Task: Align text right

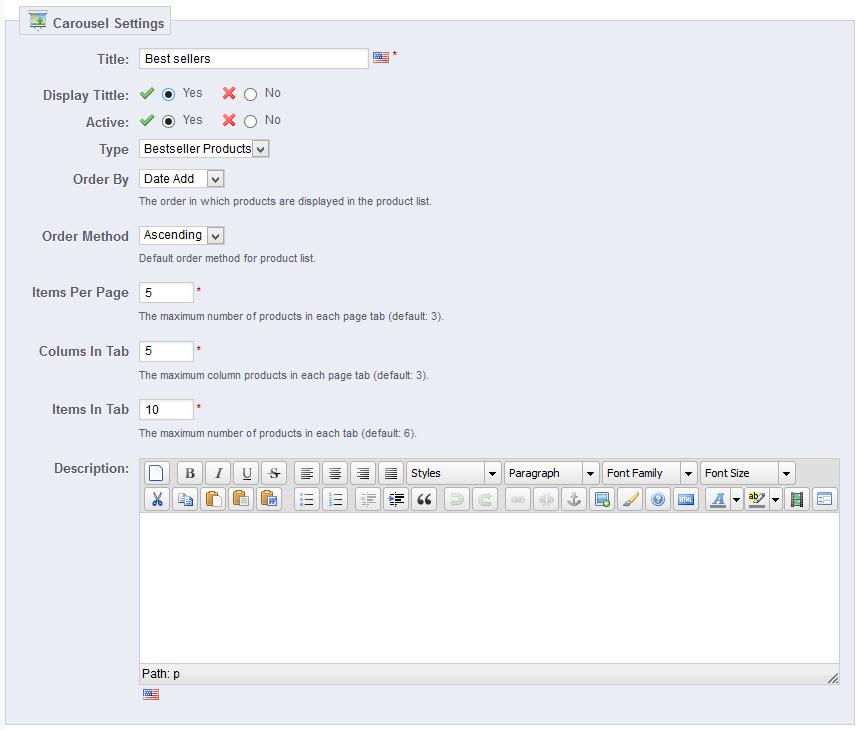Action: 363,473
